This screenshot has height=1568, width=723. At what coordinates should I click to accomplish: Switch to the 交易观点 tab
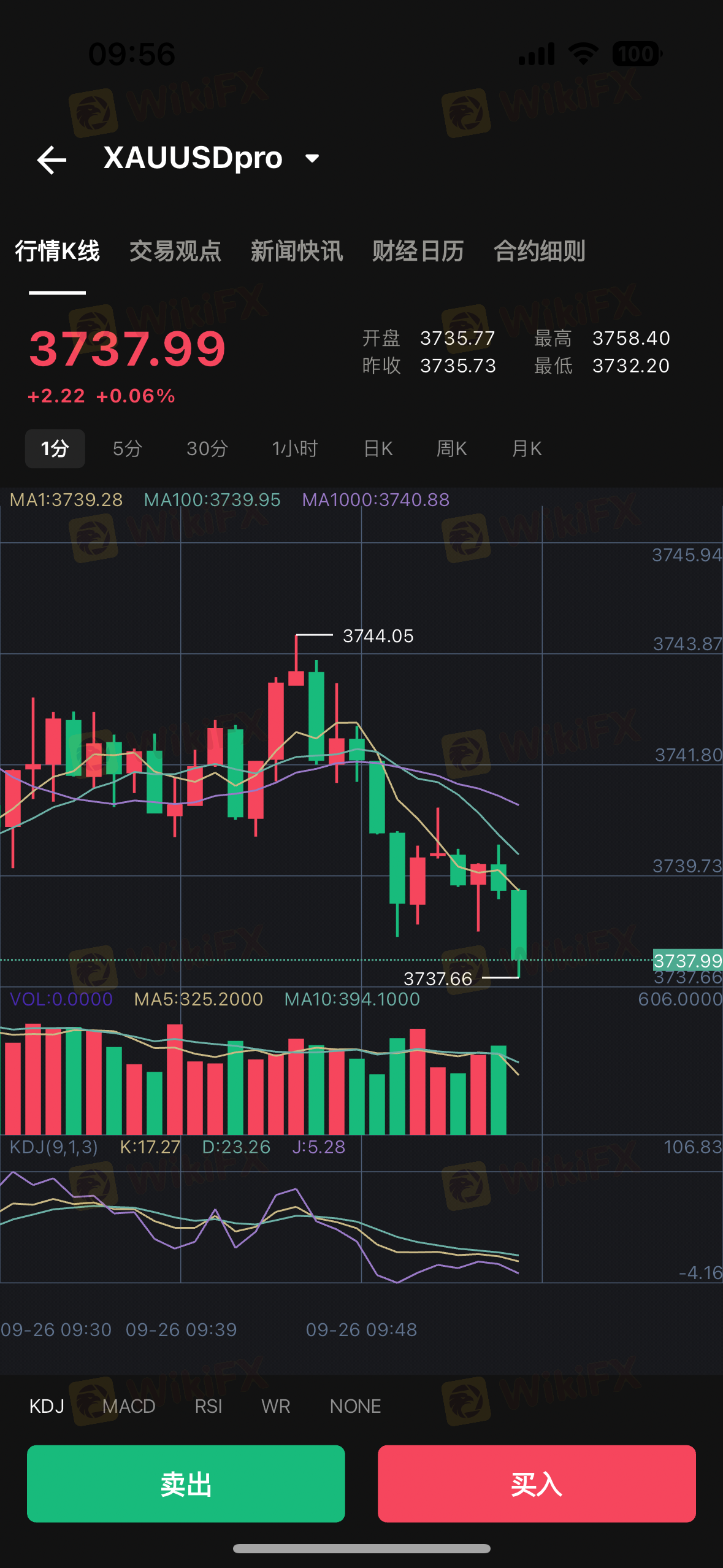[175, 252]
